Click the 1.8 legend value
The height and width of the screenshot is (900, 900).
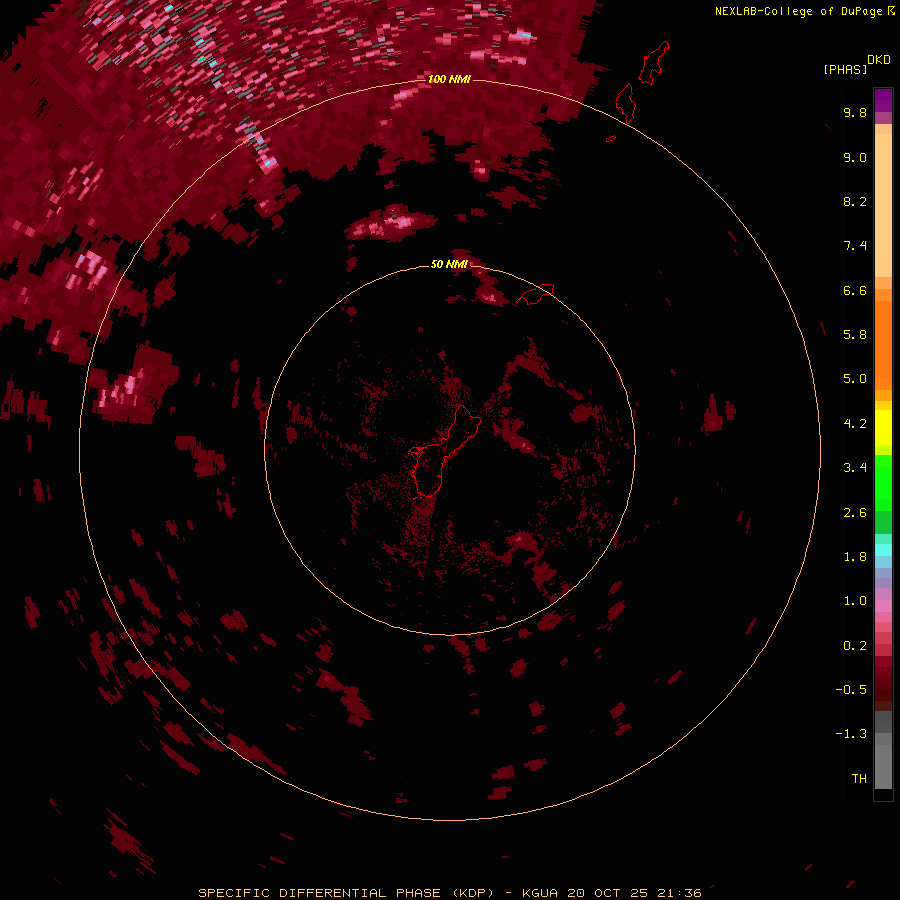point(855,557)
